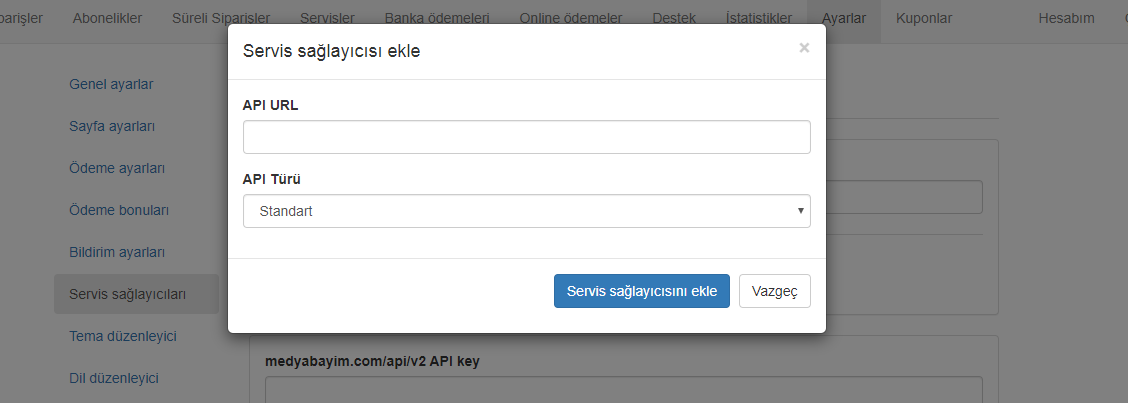Open the Destek page
This screenshot has width=1128, height=403.
pyautogui.click(x=674, y=18)
